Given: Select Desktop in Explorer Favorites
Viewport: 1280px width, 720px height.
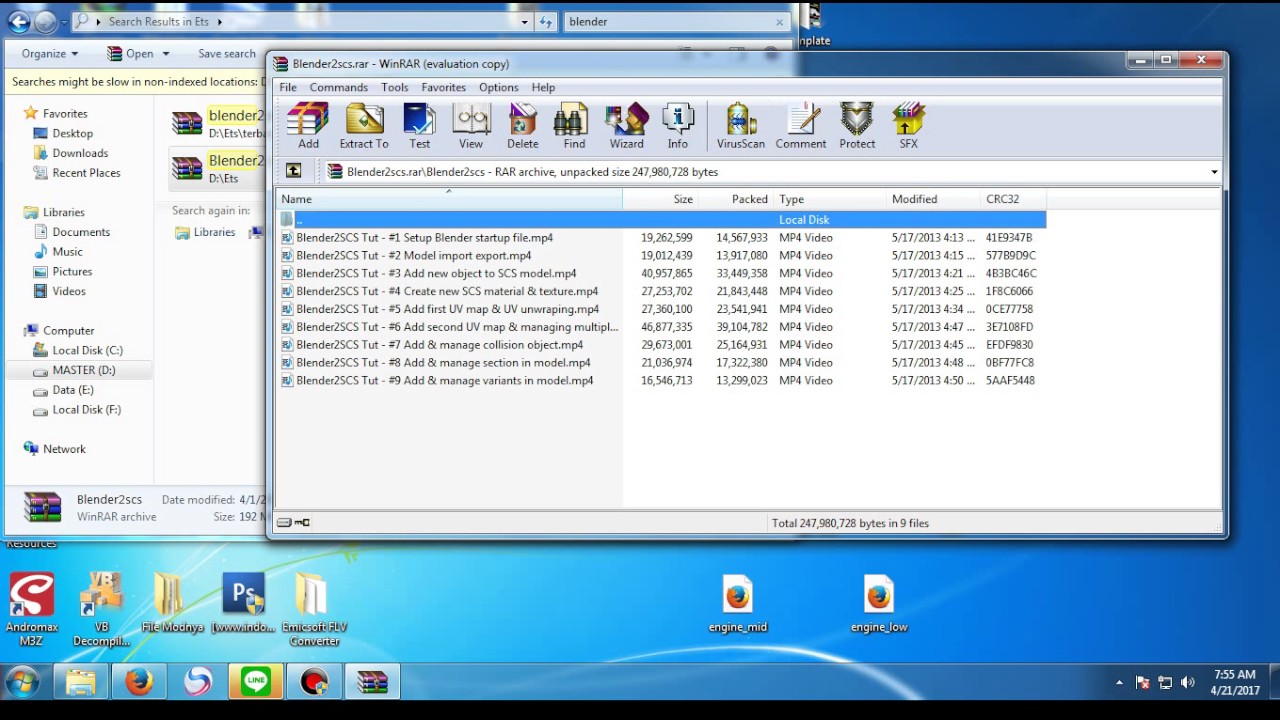Looking at the screenshot, I should pos(72,133).
